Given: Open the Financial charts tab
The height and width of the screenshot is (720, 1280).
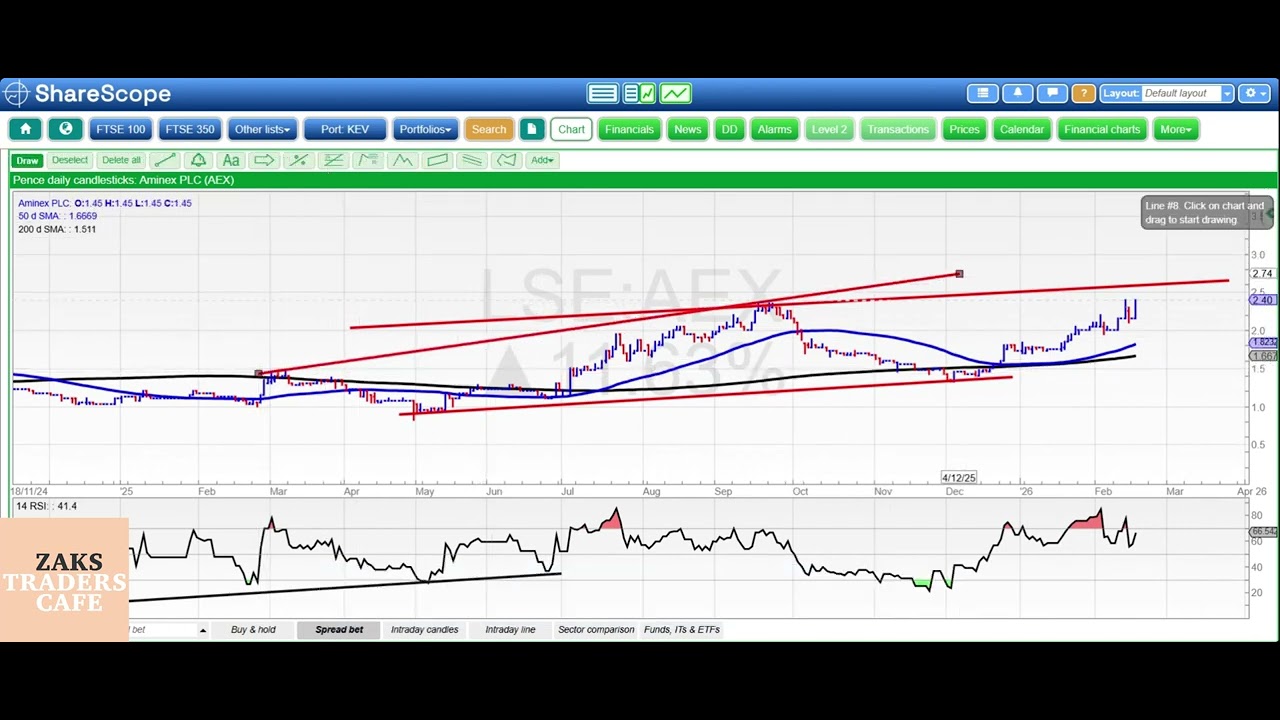Looking at the screenshot, I should (x=1102, y=129).
